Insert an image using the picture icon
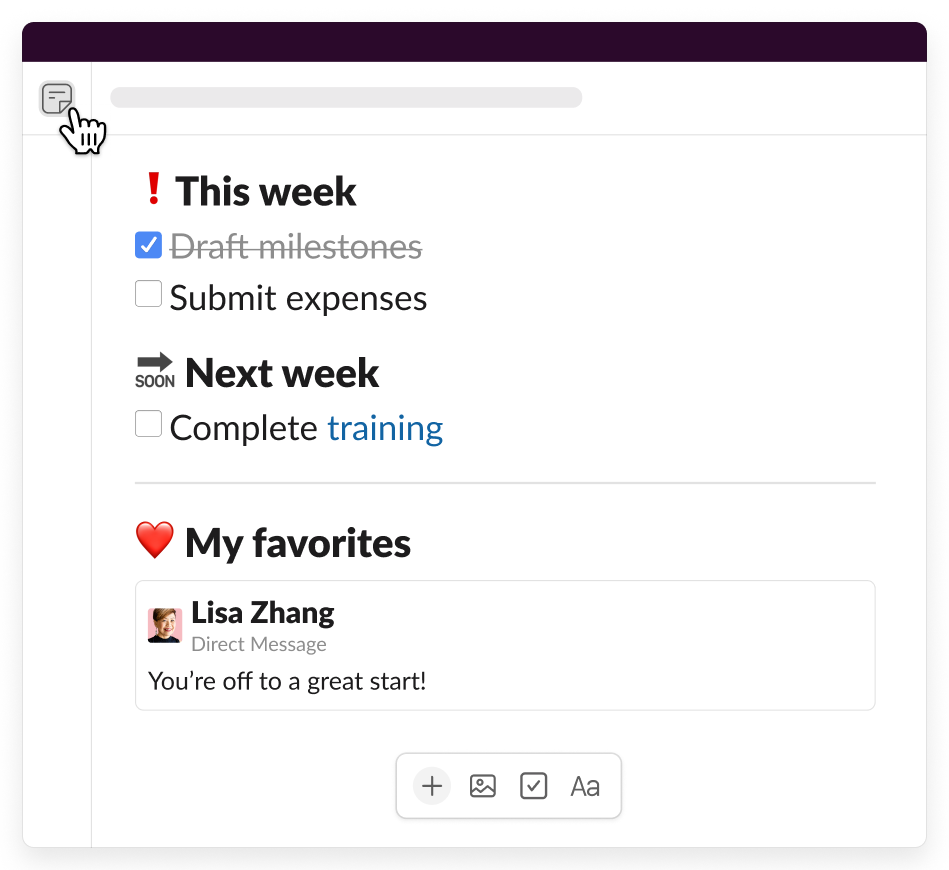The height and width of the screenshot is (870, 949). point(483,786)
